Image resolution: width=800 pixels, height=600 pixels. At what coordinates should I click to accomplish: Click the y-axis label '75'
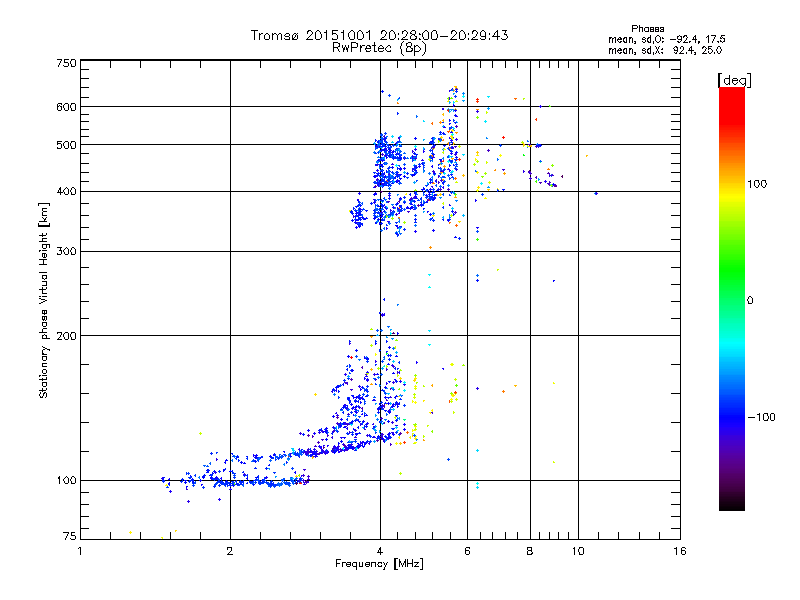tap(70, 536)
